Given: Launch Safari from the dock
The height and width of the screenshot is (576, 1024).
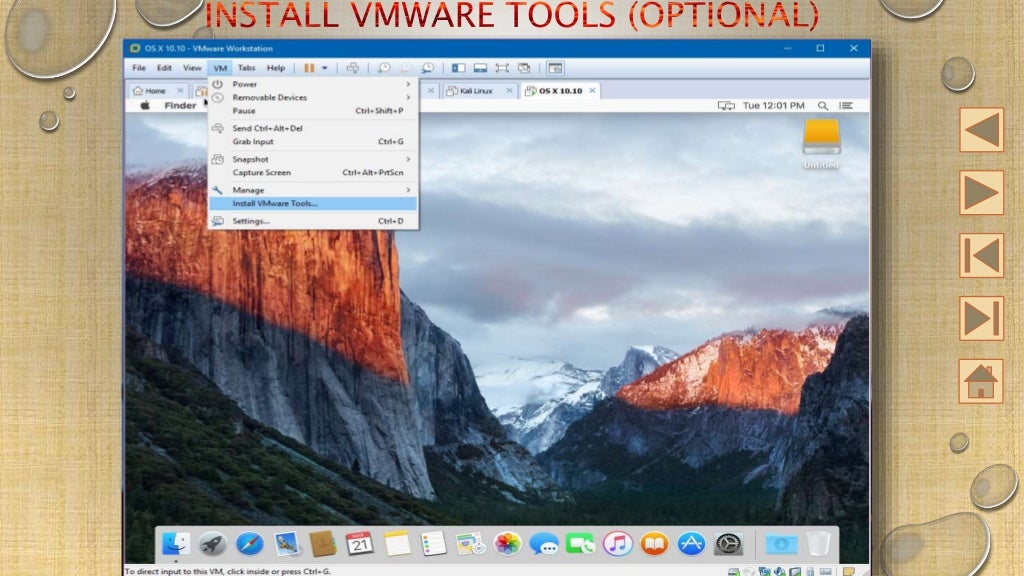Looking at the screenshot, I should click(x=249, y=543).
